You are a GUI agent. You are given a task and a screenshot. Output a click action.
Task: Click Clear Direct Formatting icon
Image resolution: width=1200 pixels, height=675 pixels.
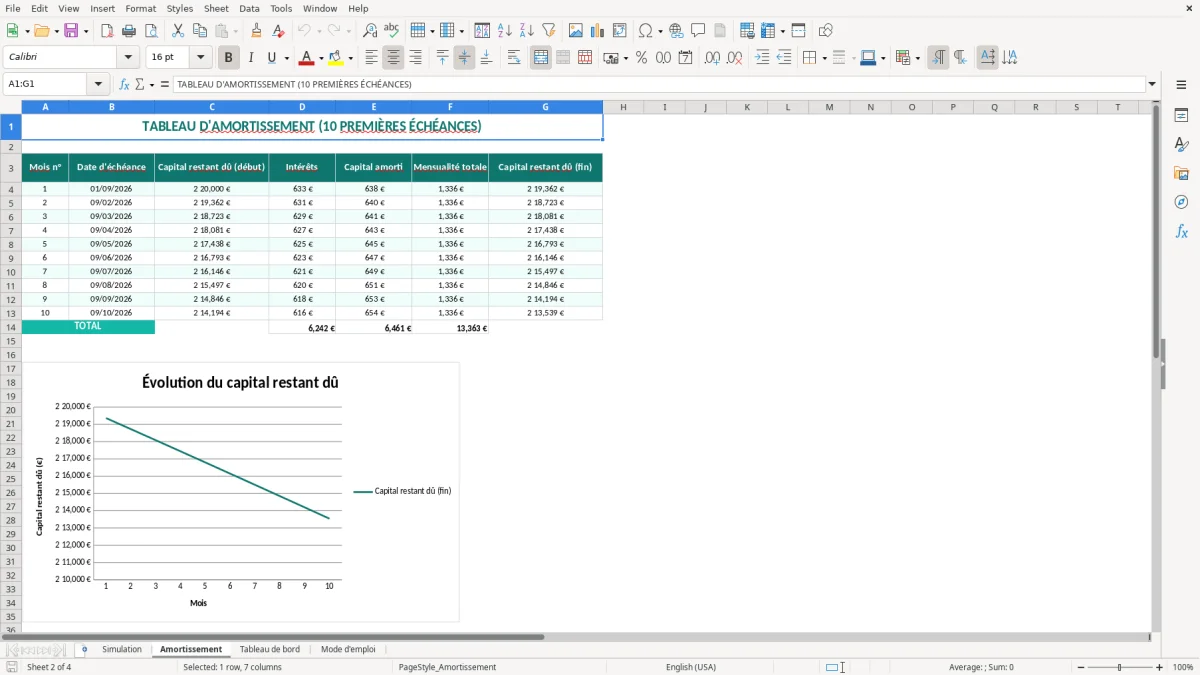279,31
